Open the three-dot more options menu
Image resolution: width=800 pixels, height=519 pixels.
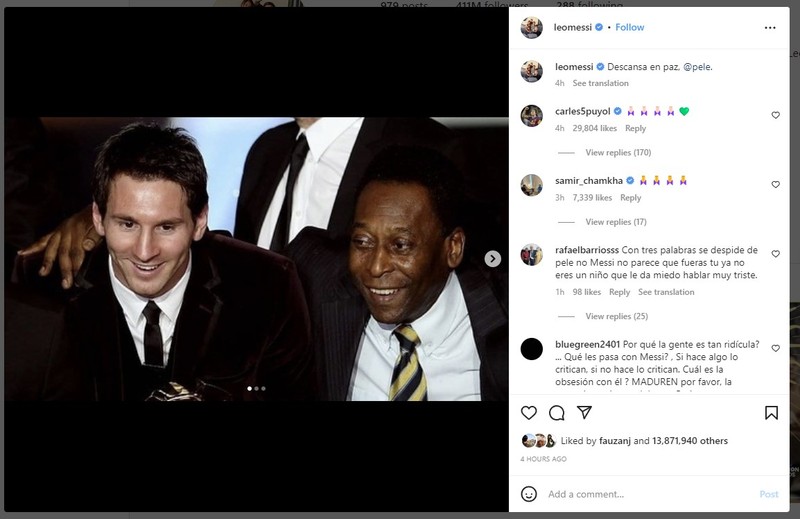pos(769,28)
